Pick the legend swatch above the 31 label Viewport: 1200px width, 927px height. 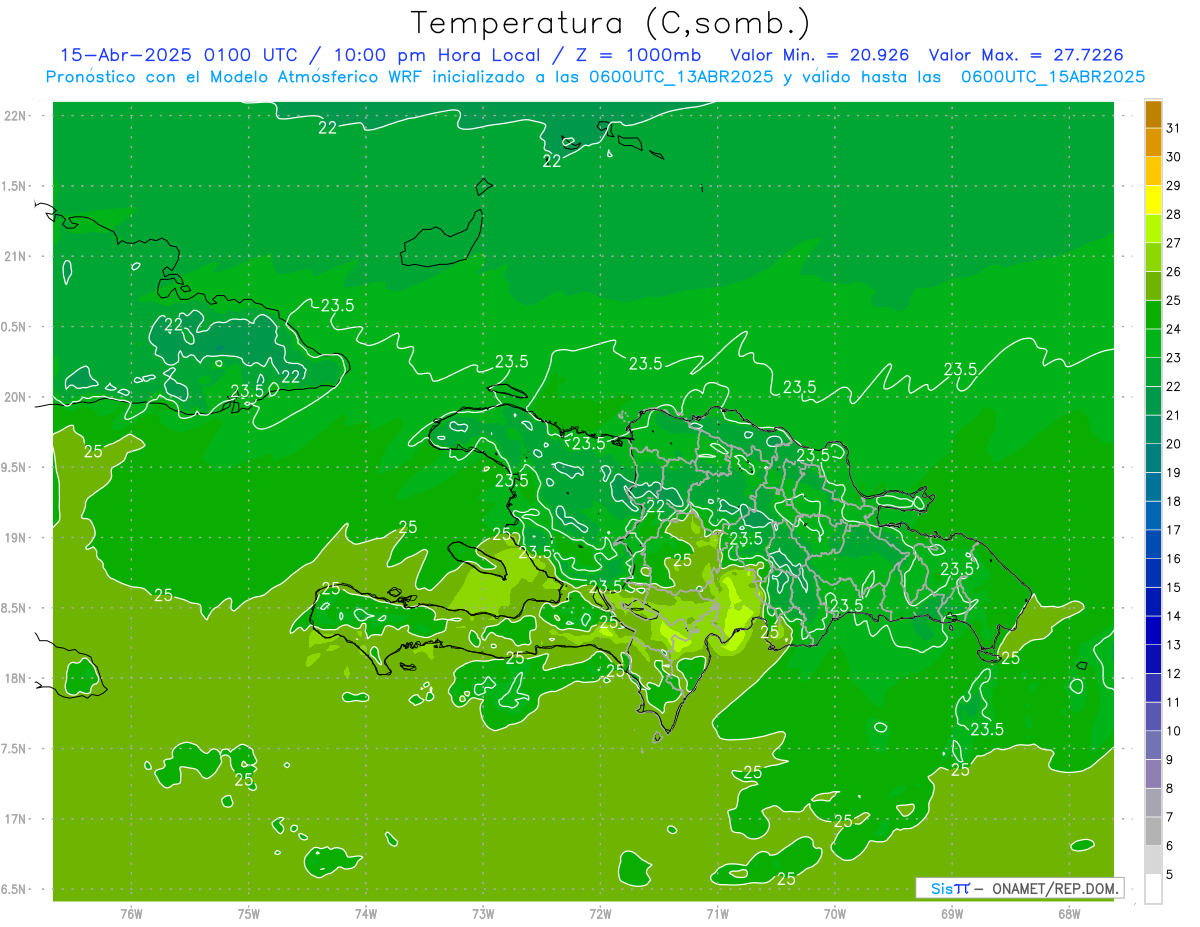click(1153, 114)
